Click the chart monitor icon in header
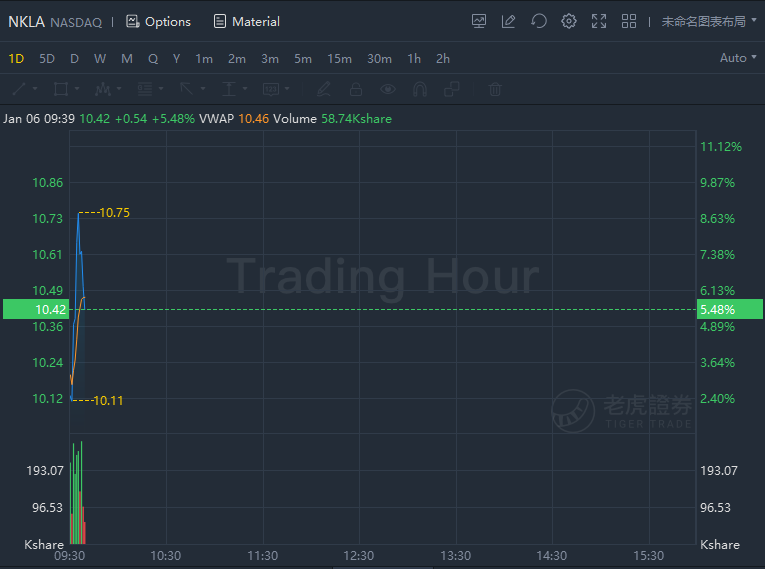 [x=479, y=21]
